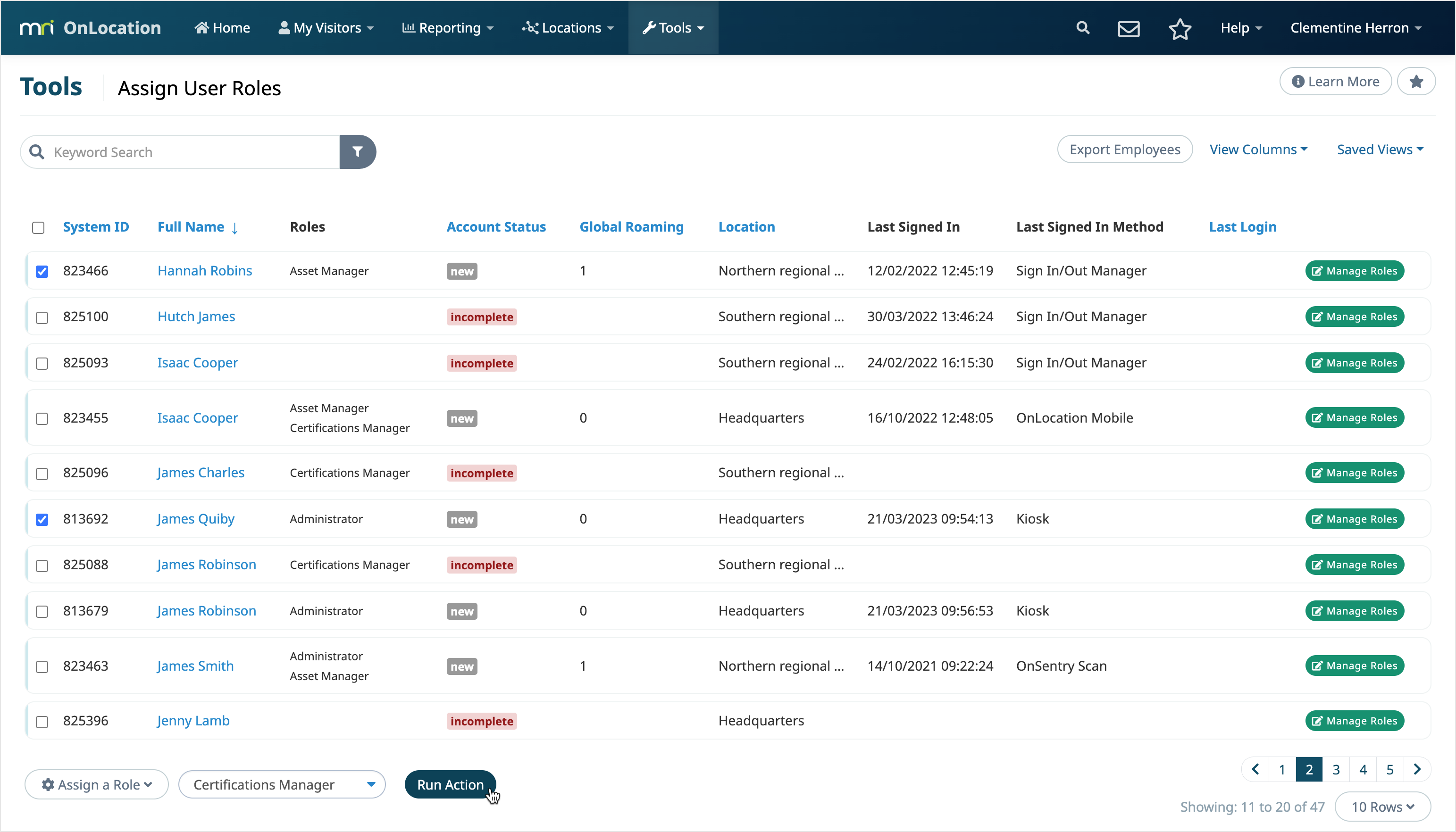The image size is (1456, 832).
Task: Click the new status badge for Hannah Robins
Action: click(x=462, y=271)
